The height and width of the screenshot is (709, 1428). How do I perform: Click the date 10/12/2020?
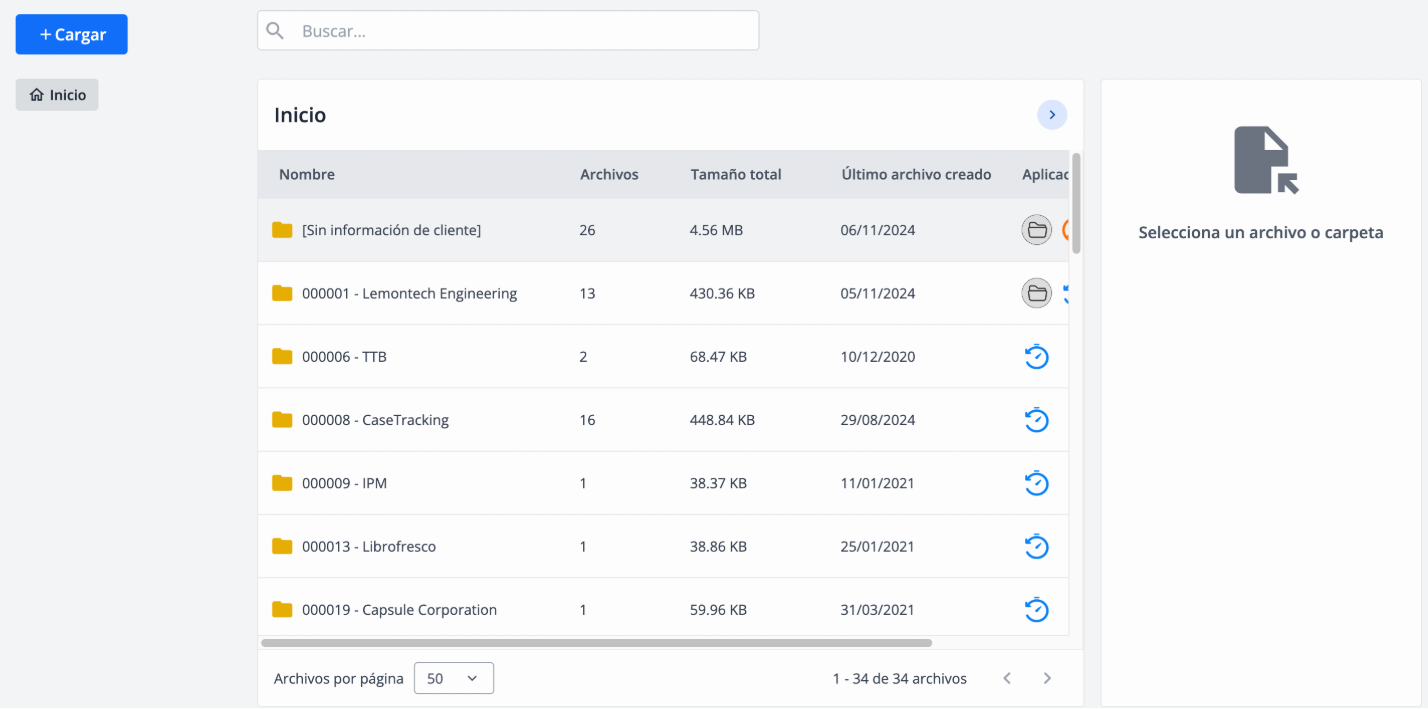[878, 356]
